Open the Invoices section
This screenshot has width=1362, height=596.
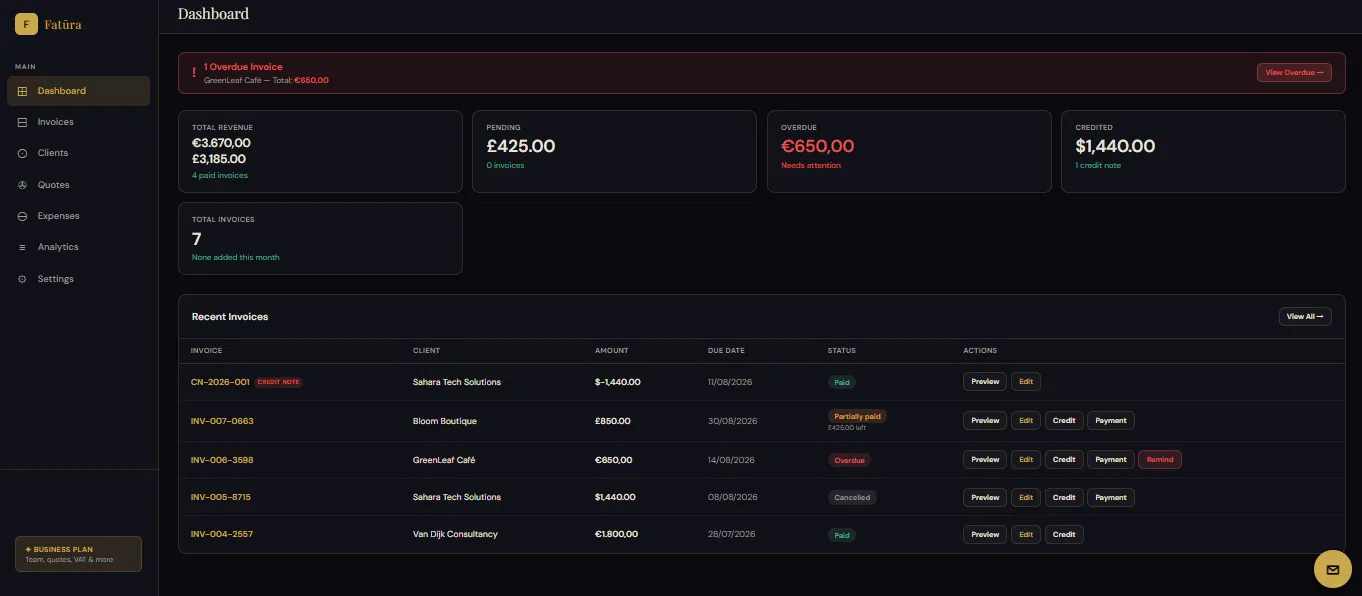78,122
